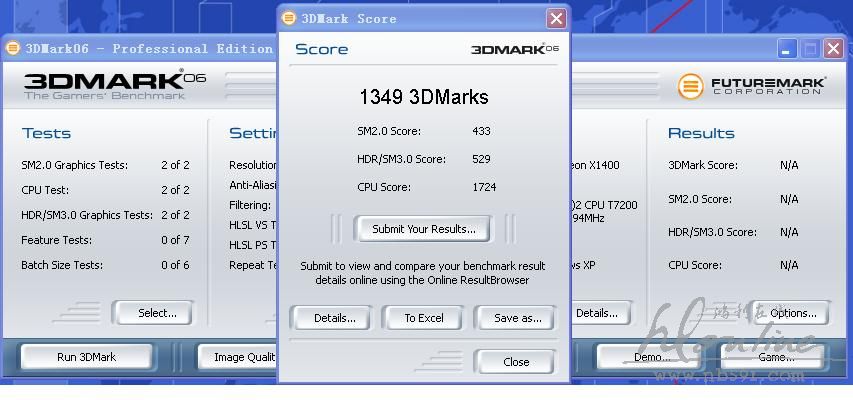
Task: Open test selection with Select button
Action: coord(157,313)
